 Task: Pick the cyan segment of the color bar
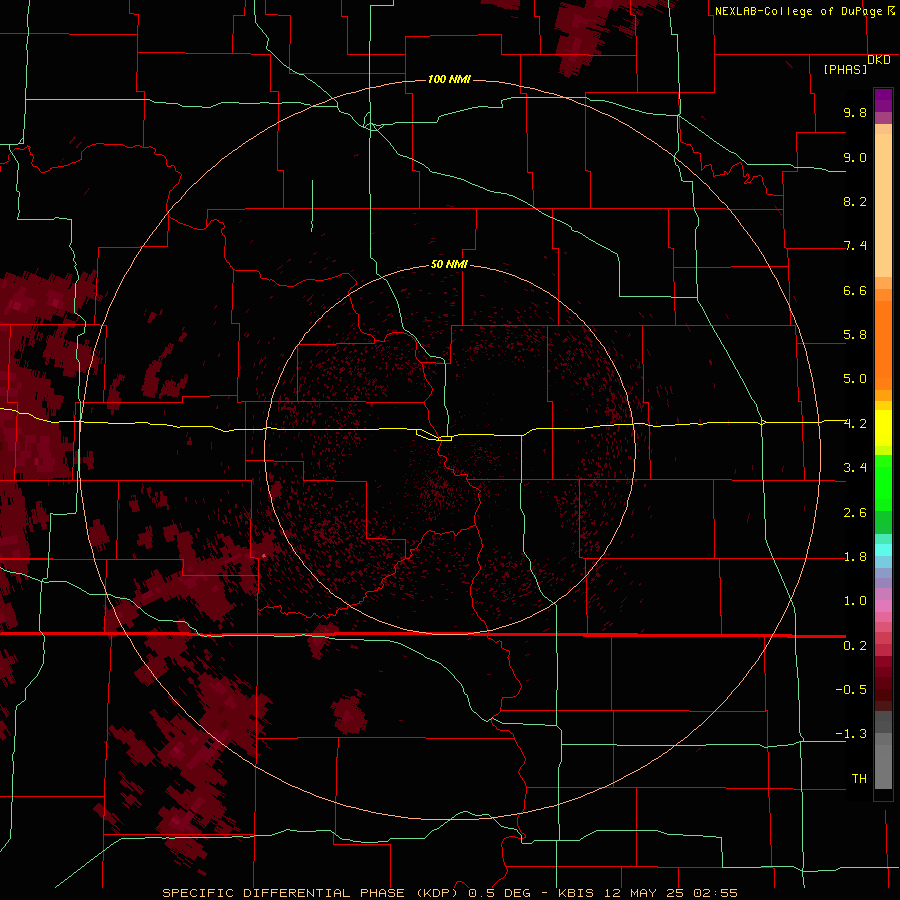point(883,550)
